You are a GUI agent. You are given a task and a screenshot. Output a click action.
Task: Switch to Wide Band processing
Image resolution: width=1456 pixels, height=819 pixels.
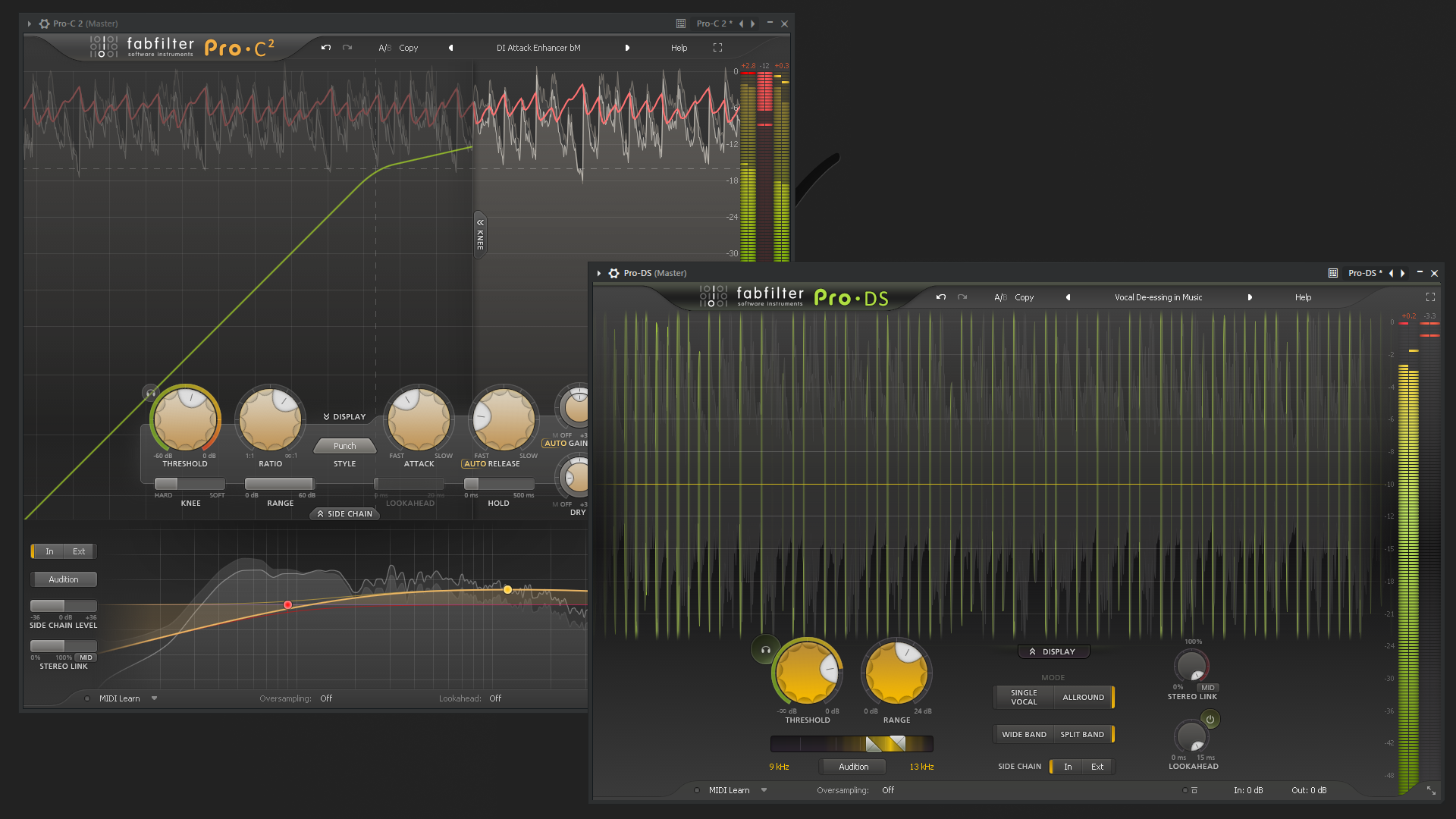click(x=1024, y=735)
